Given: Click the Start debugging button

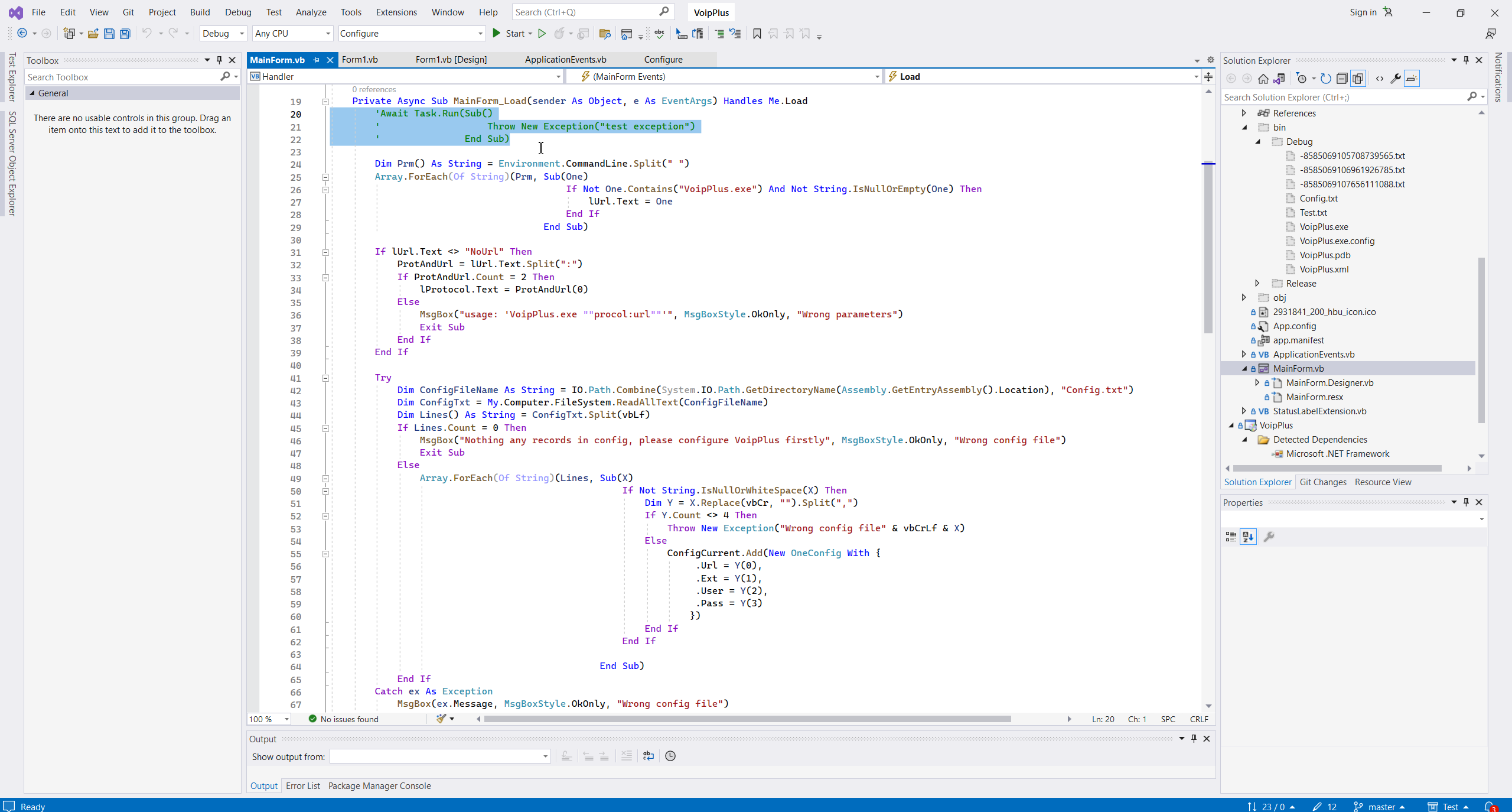Looking at the screenshot, I should (x=509, y=34).
